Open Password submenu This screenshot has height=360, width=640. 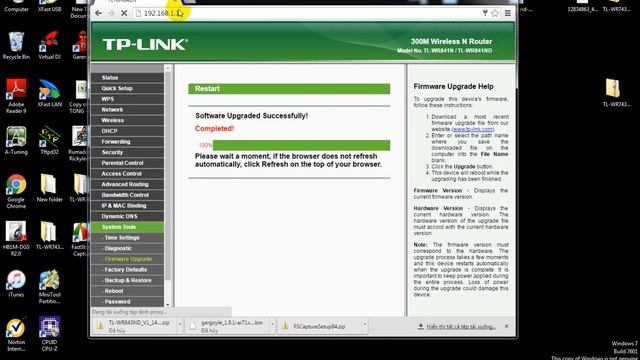(127, 302)
